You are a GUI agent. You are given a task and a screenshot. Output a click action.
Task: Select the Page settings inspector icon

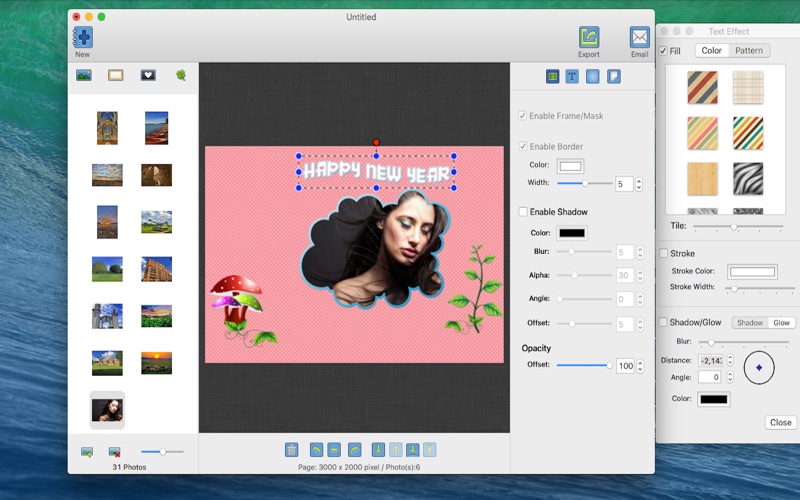click(x=614, y=77)
